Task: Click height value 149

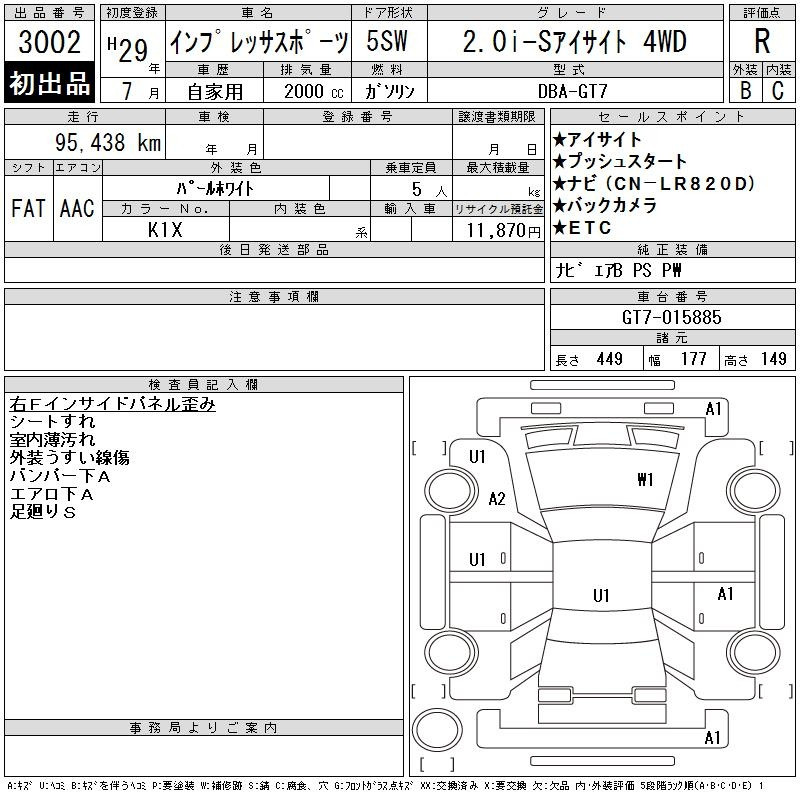Action: click(x=773, y=359)
